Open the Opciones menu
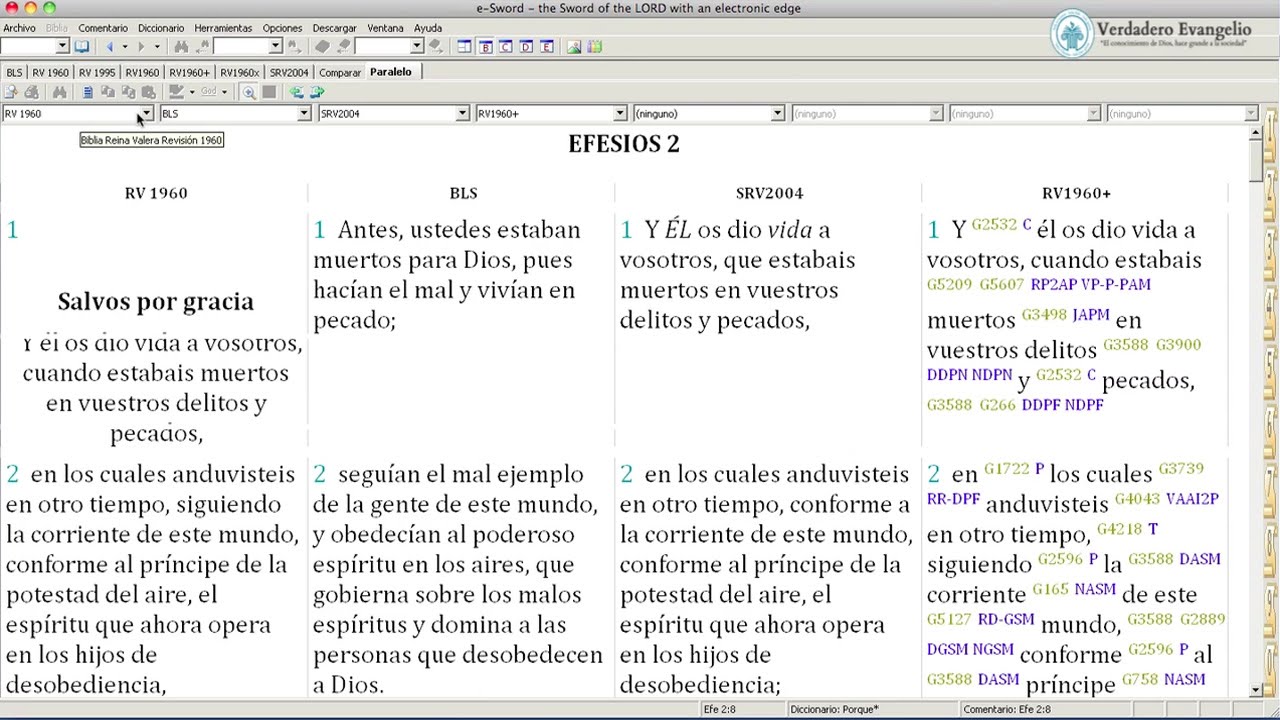 [282, 28]
